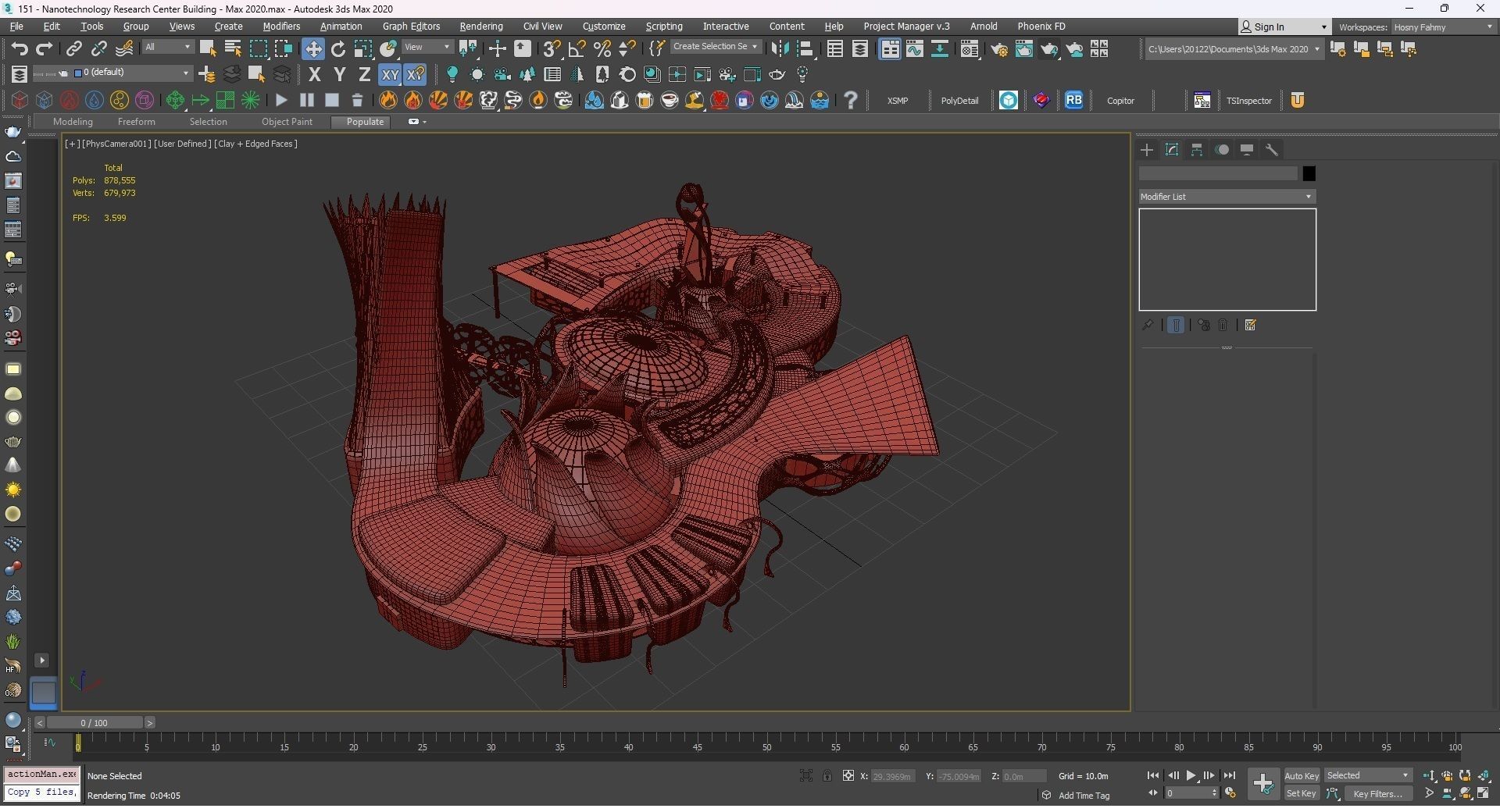This screenshot has height=812, width=1500.
Task: Switch to the Object Paint ribbon tab
Action: click(287, 122)
